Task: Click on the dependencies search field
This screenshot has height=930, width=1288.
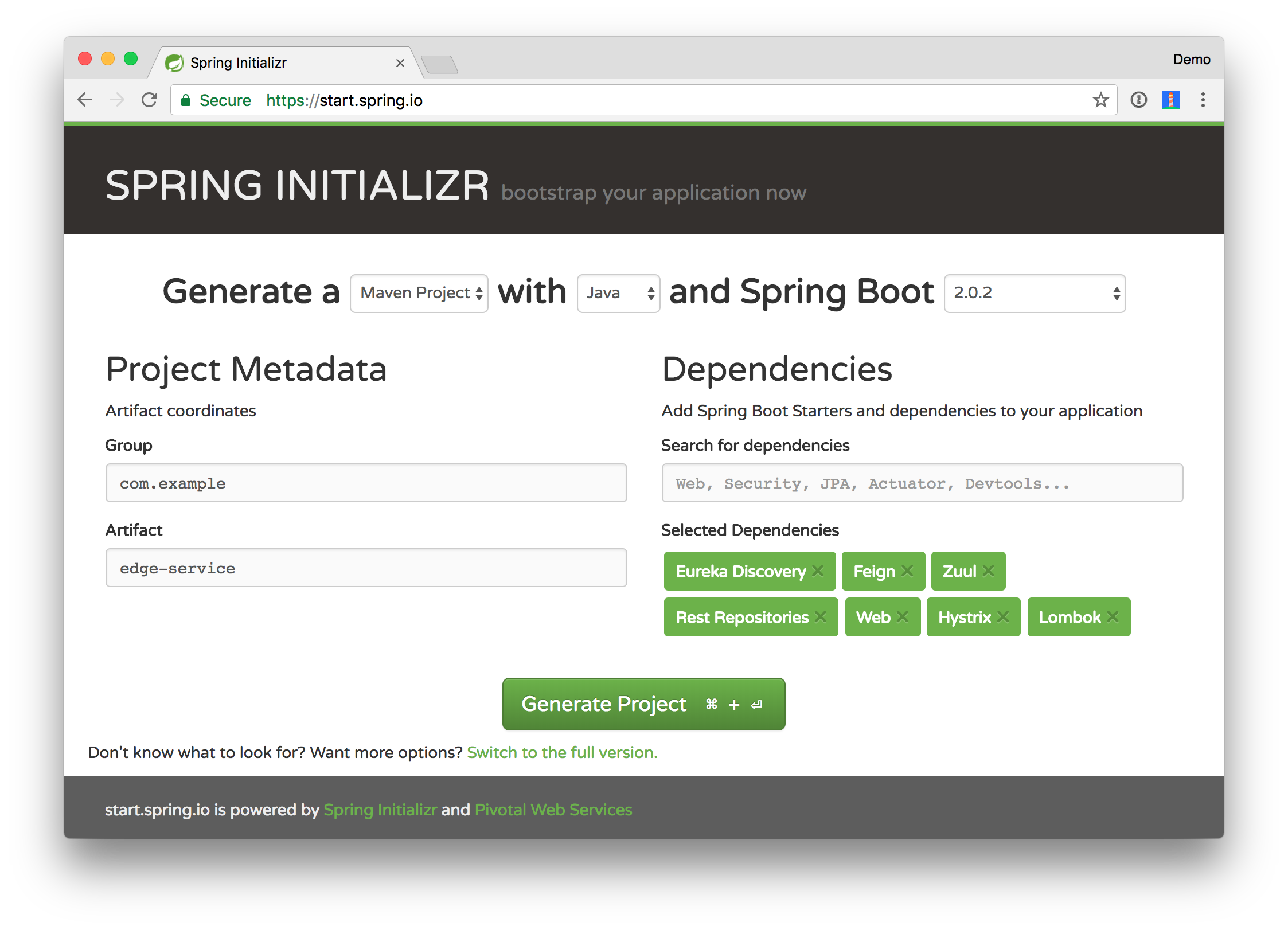Action: pos(921,483)
